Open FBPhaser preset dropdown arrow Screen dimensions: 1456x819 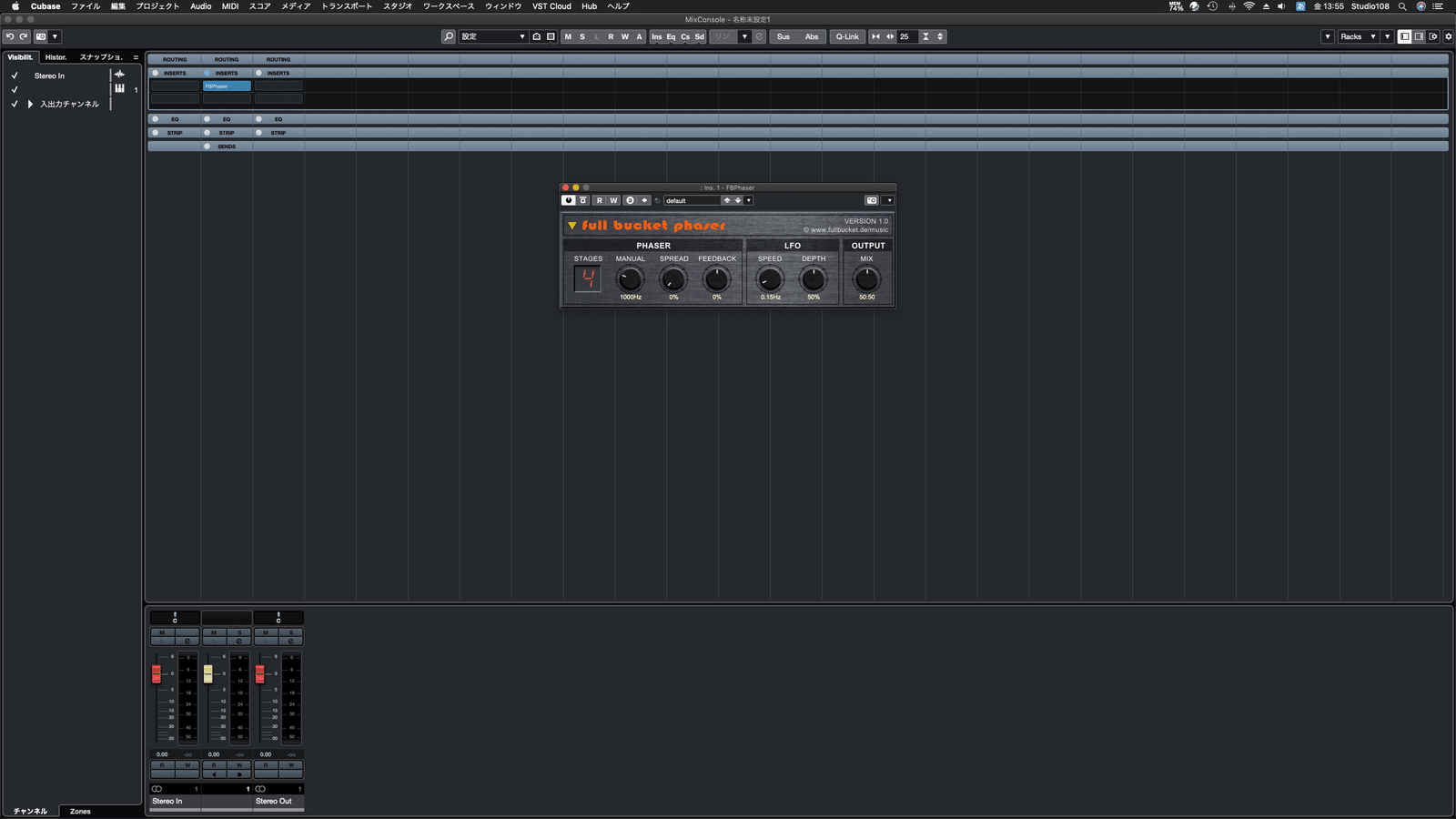pyautogui.click(x=749, y=200)
